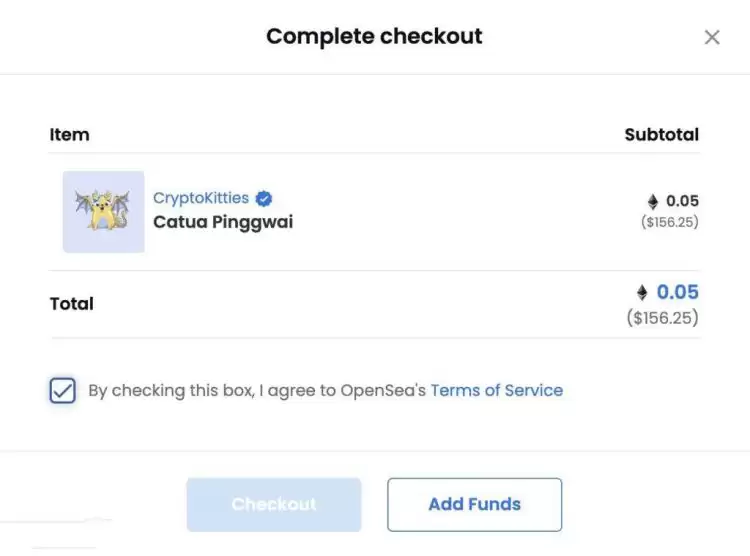Click the "By checking this box" agreement text
750x556 pixels.
tap(257, 390)
